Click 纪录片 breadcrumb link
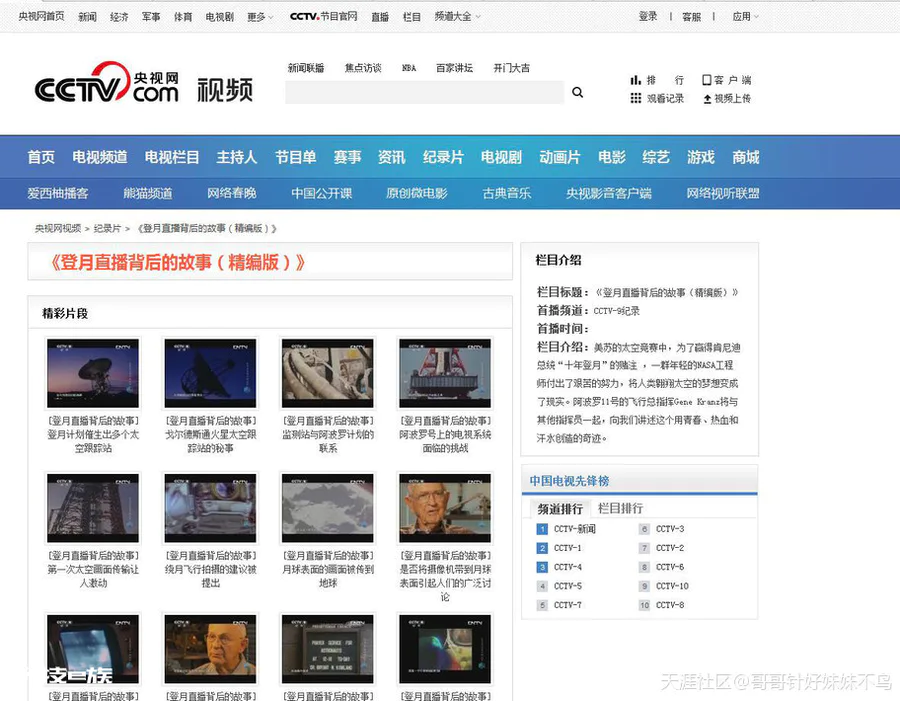 click(x=107, y=228)
